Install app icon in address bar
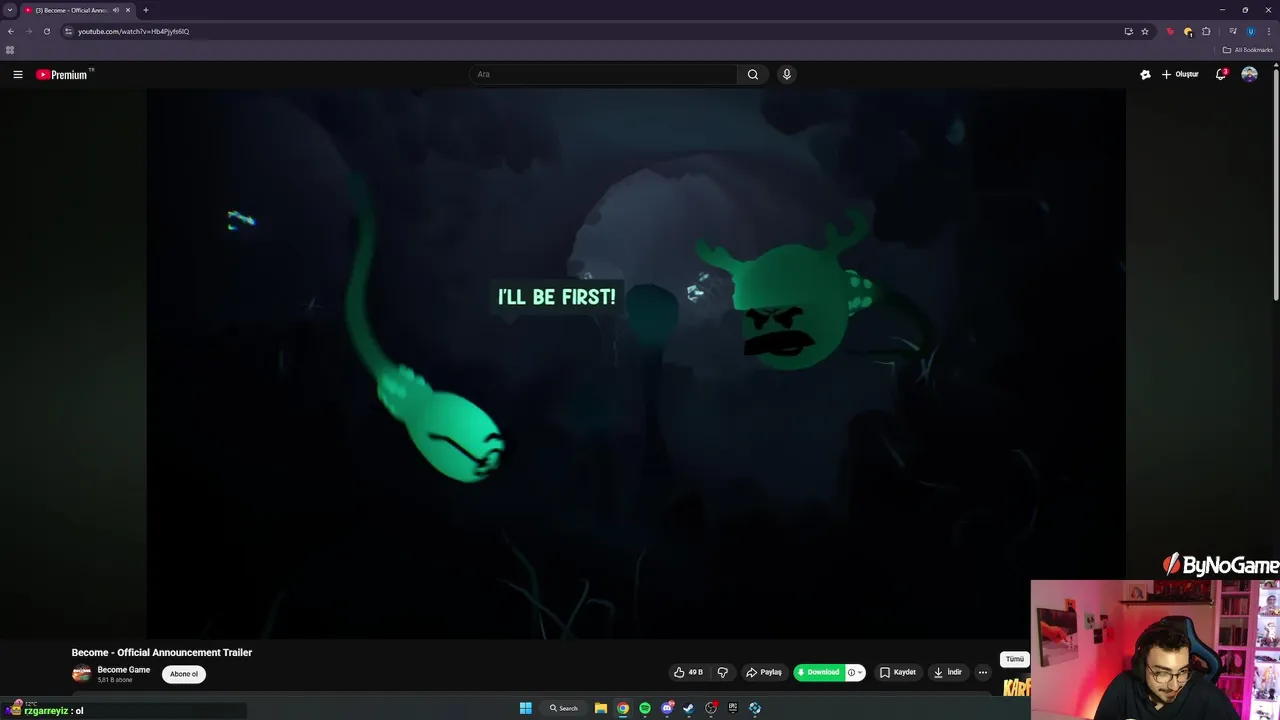Screen dimensions: 1280x720 (1128, 31)
